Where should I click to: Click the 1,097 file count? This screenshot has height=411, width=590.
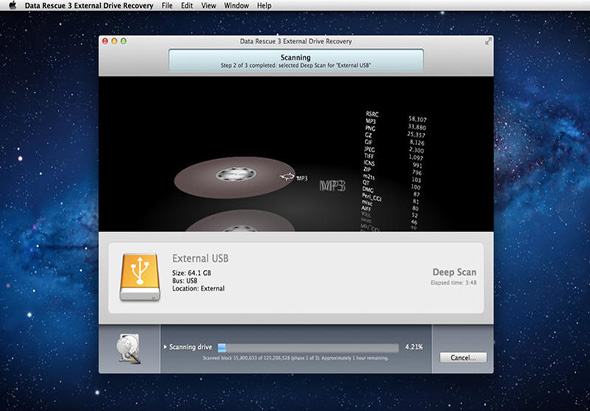pos(416,158)
